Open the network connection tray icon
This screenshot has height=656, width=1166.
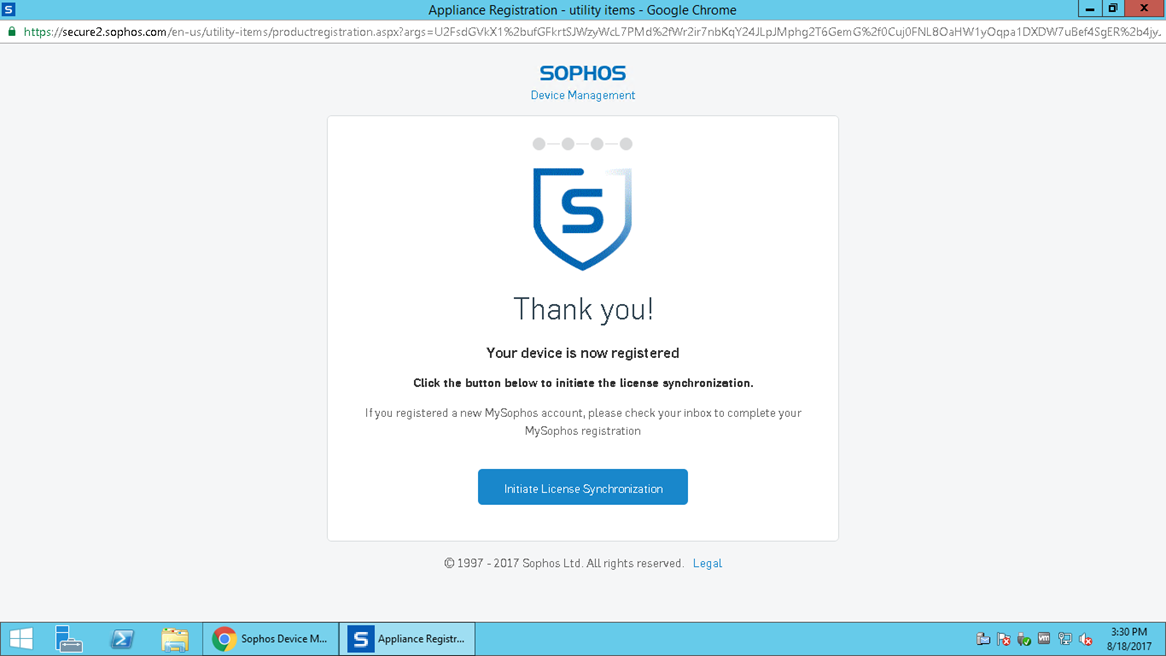(1065, 639)
